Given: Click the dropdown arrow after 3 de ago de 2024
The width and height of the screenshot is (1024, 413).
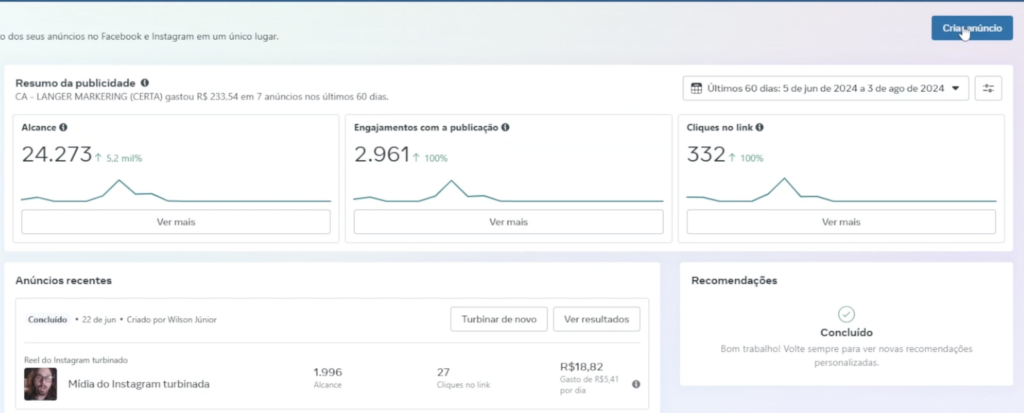Looking at the screenshot, I should pos(956,89).
